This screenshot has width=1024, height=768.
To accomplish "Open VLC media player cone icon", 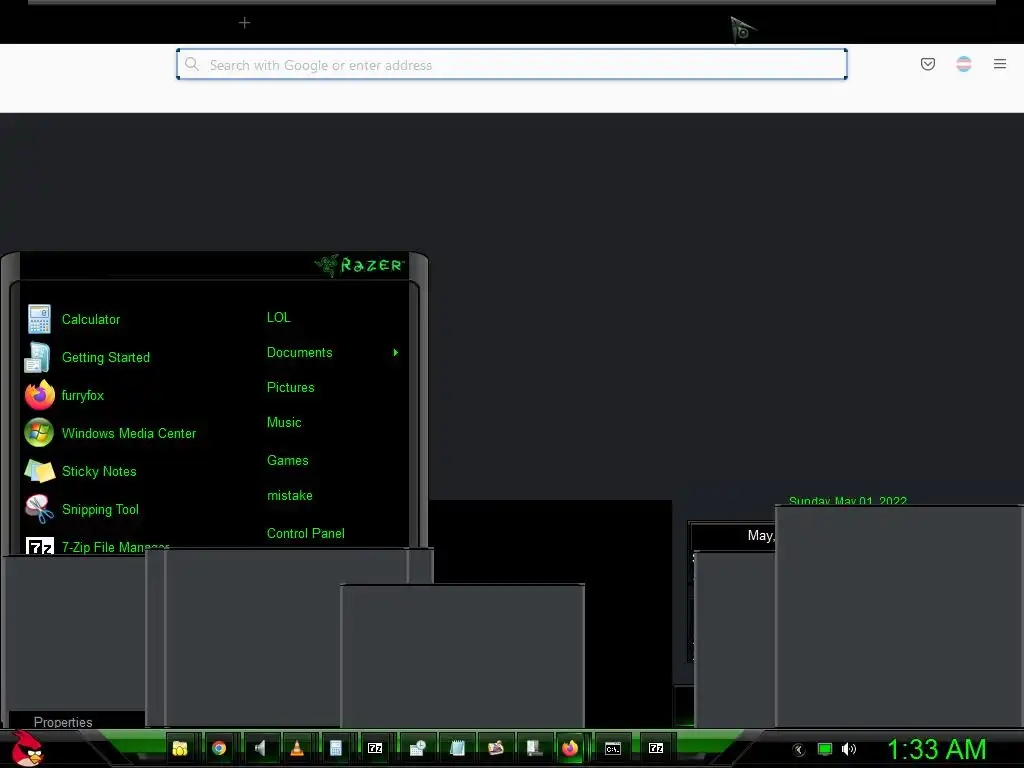I will (297, 748).
